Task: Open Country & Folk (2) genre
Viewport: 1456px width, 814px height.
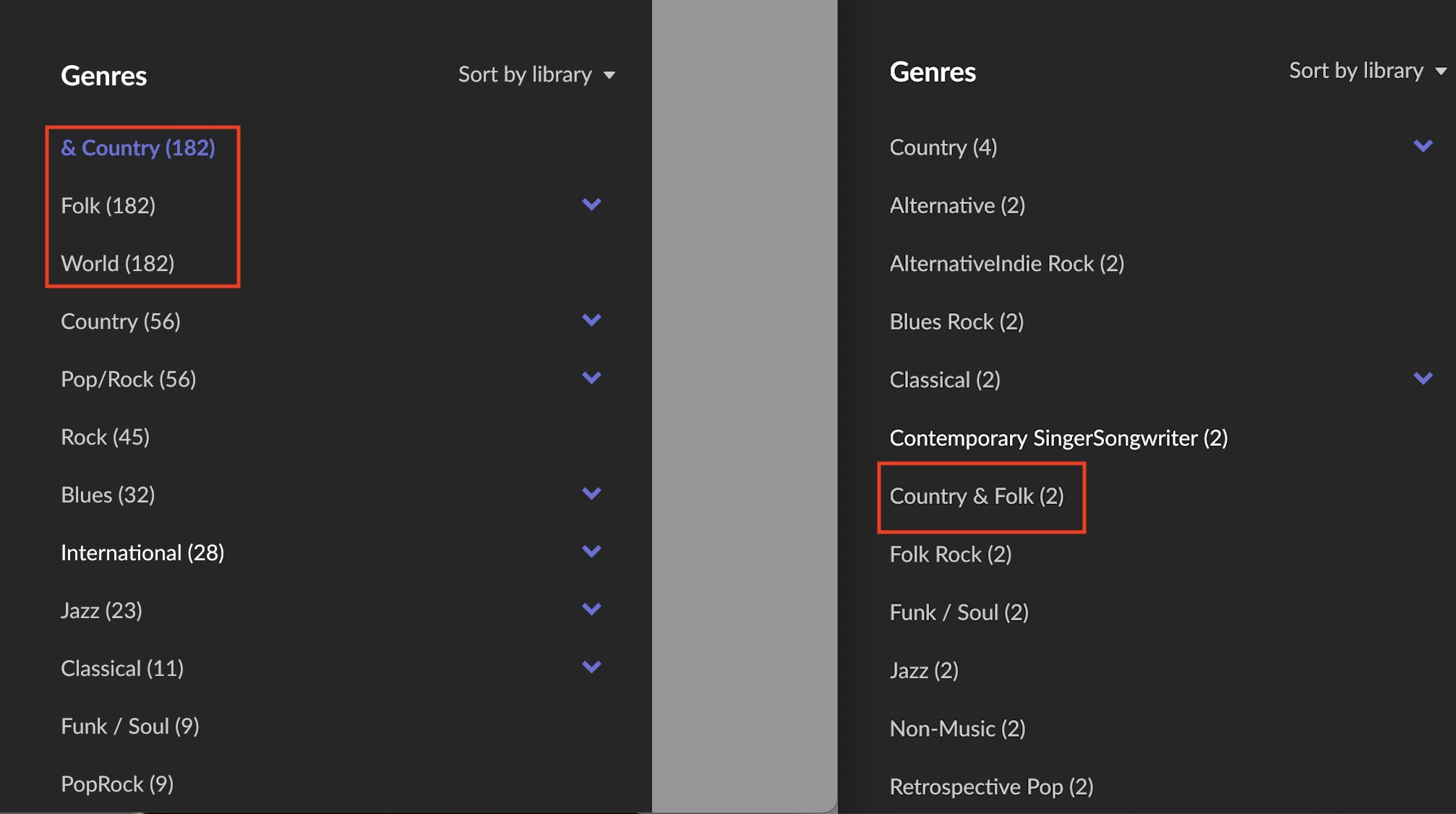Action: pyautogui.click(x=977, y=496)
